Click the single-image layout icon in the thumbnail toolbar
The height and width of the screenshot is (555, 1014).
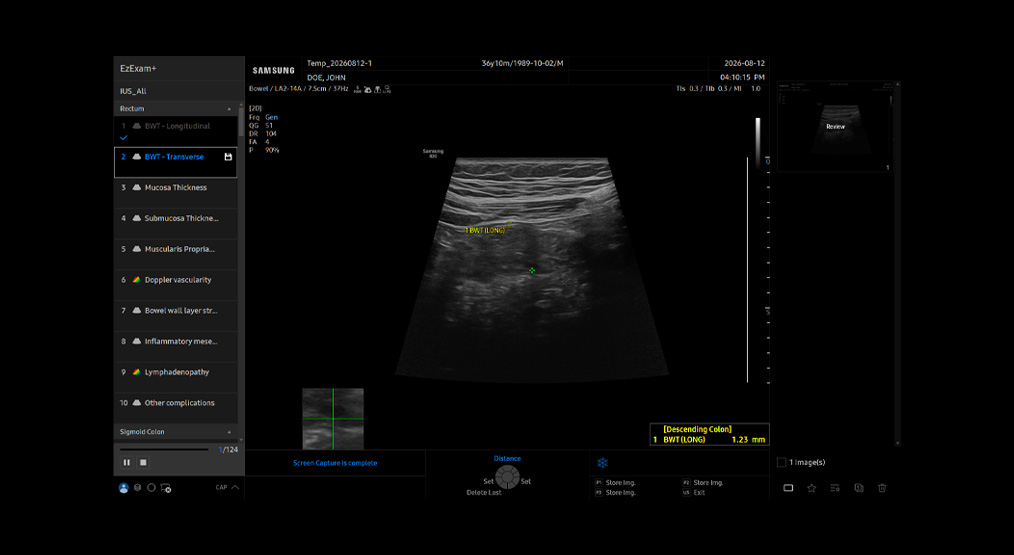pyautogui.click(x=788, y=488)
